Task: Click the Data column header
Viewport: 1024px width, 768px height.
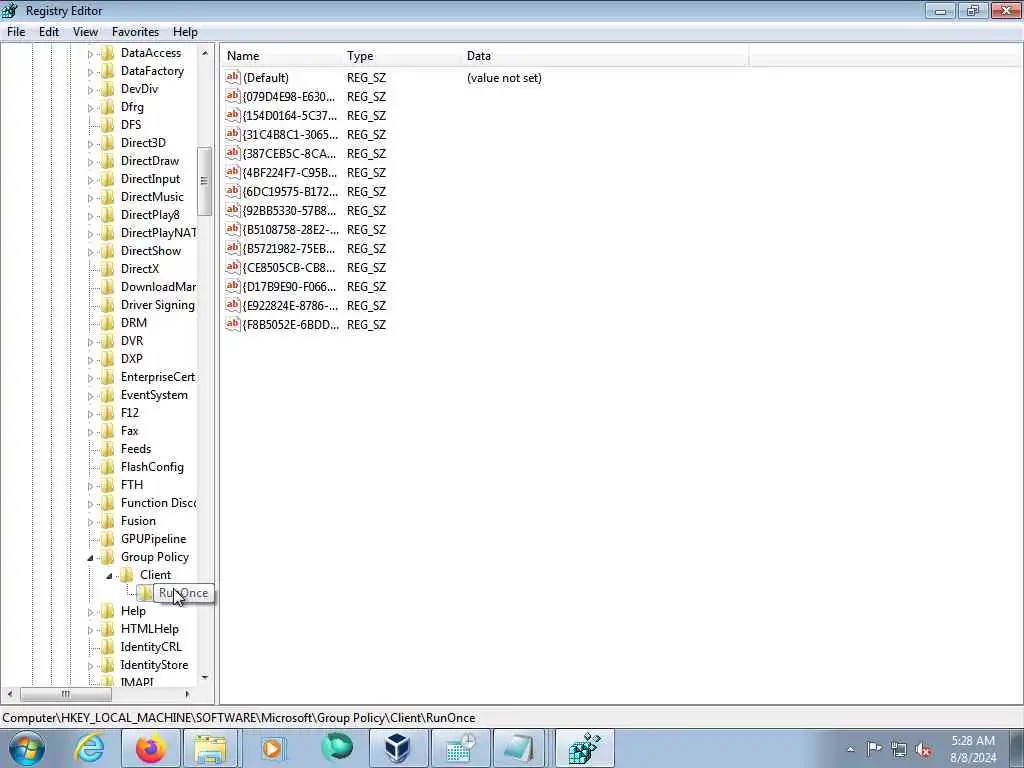Action: pos(605,56)
